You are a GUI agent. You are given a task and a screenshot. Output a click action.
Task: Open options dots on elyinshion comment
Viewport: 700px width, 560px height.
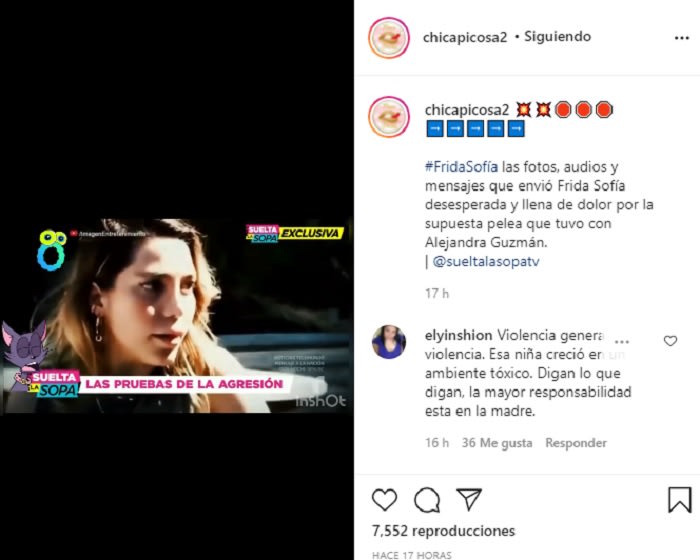[x=622, y=342]
